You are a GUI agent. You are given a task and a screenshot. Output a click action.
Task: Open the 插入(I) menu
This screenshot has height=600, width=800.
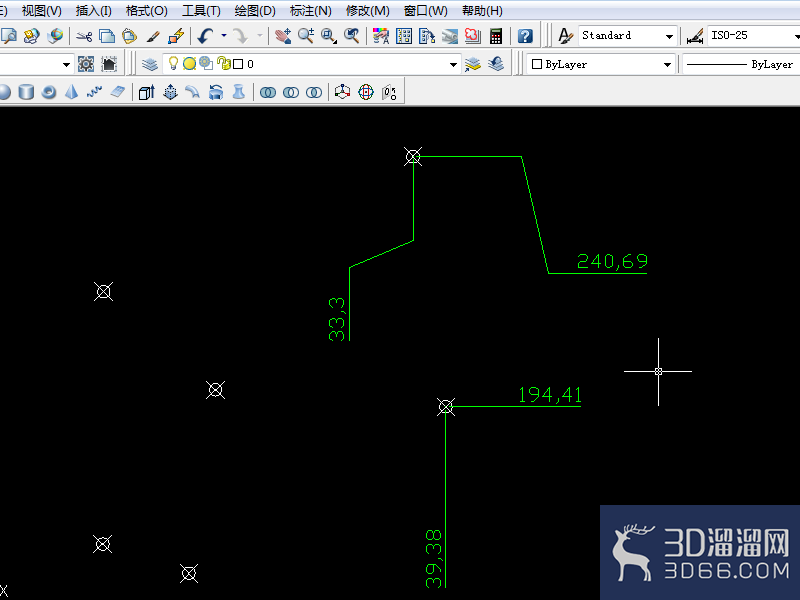pyautogui.click(x=93, y=10)
